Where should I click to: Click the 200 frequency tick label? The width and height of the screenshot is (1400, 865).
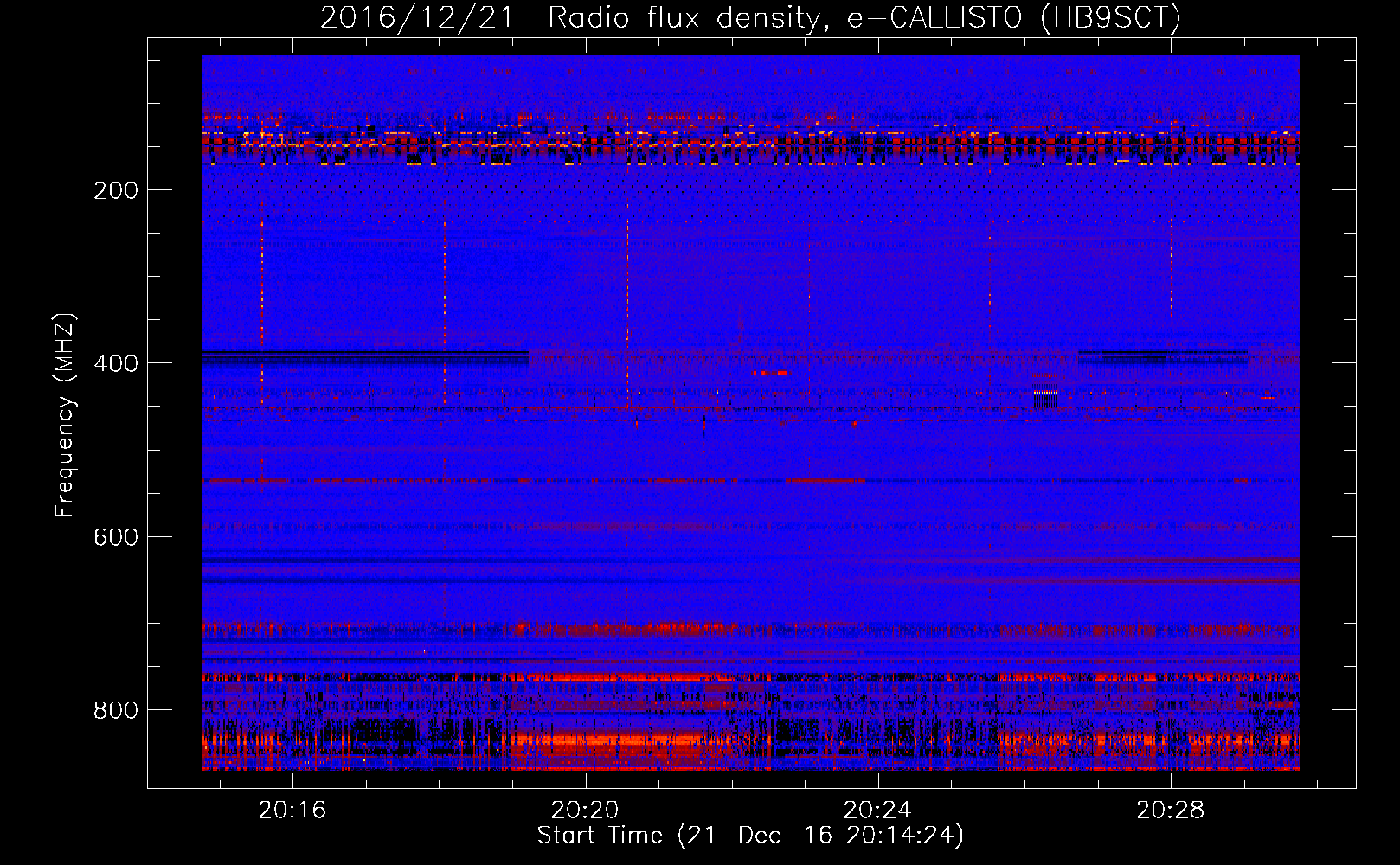[x=116, y=190]
